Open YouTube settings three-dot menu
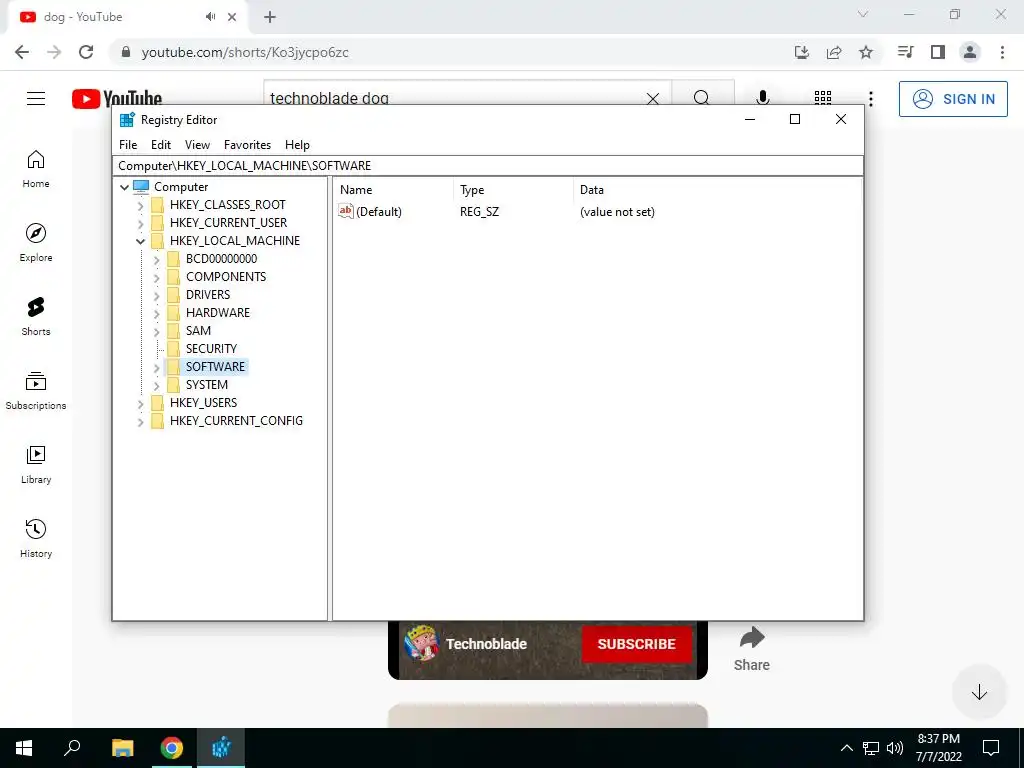 coord(871,99)
